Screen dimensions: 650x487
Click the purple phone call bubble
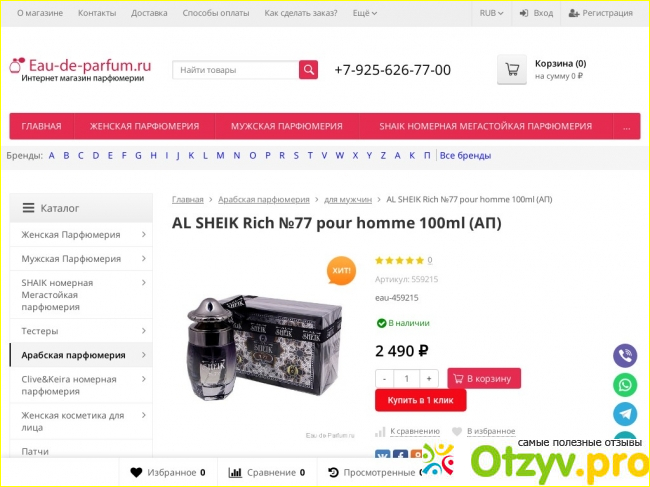coord(625,356)
